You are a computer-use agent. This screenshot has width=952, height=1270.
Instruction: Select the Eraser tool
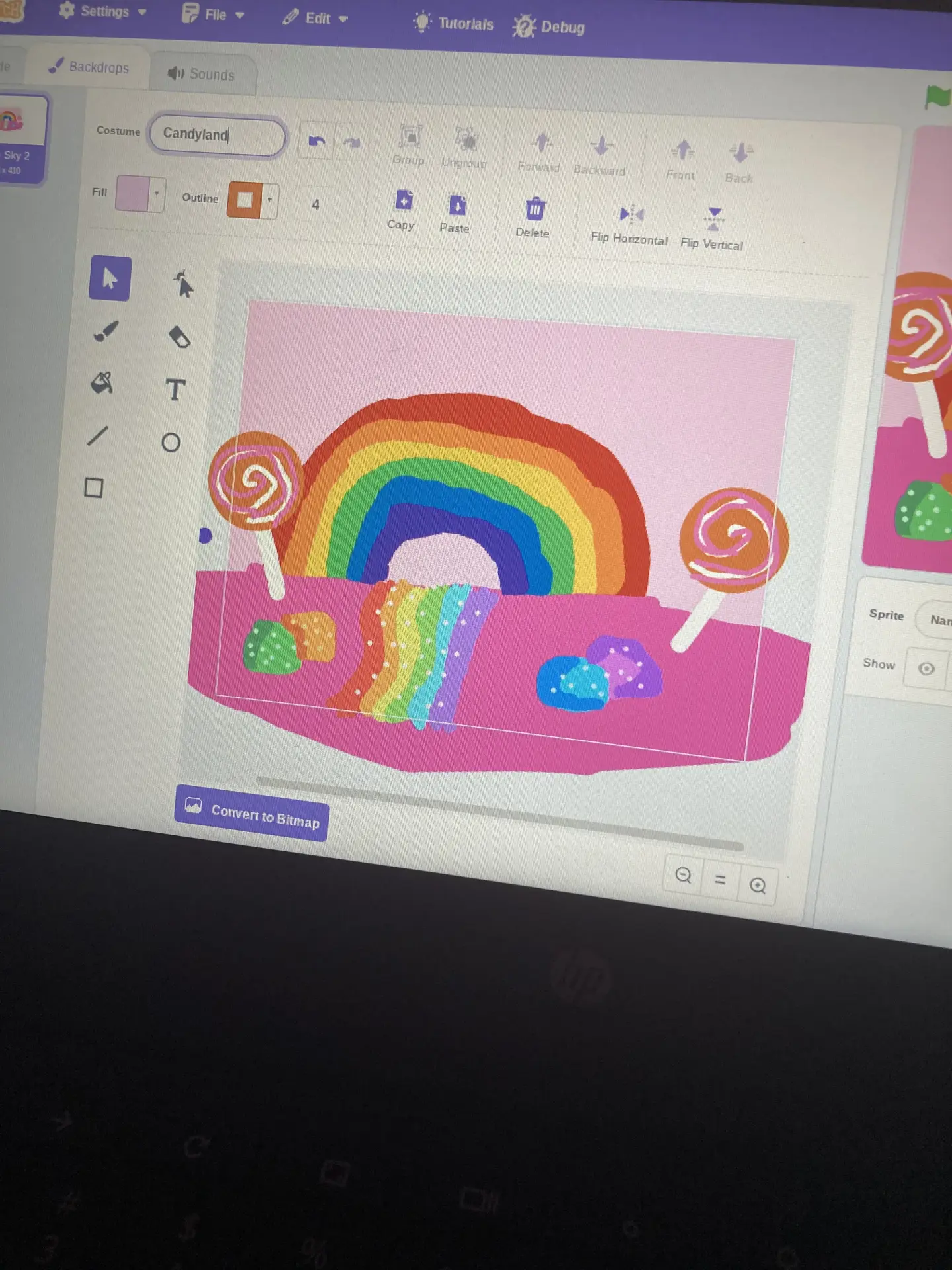pyautogui.click(x=179, y=337)
